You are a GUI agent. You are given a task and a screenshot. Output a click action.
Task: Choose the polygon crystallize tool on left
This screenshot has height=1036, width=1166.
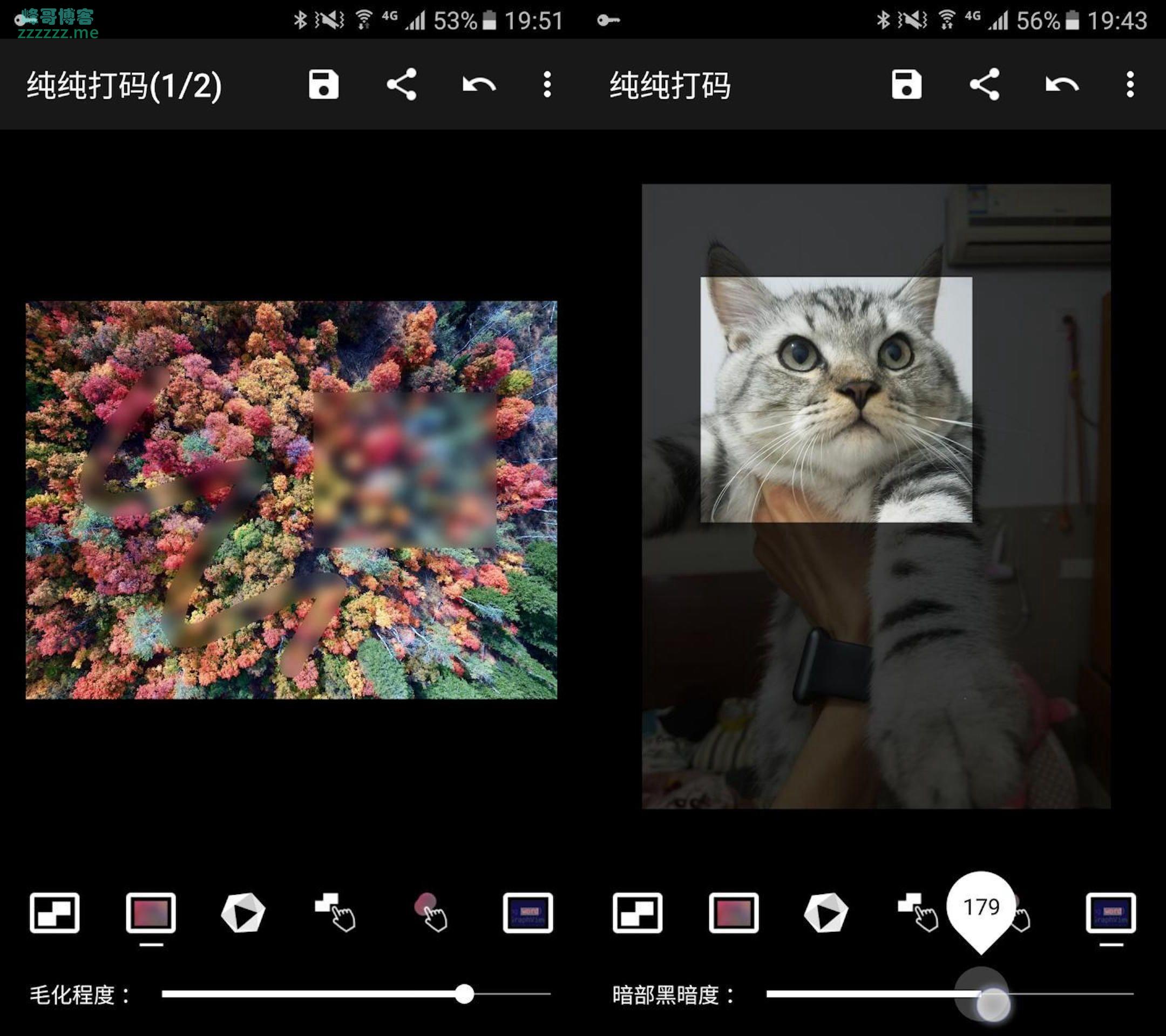pos(243,913)
